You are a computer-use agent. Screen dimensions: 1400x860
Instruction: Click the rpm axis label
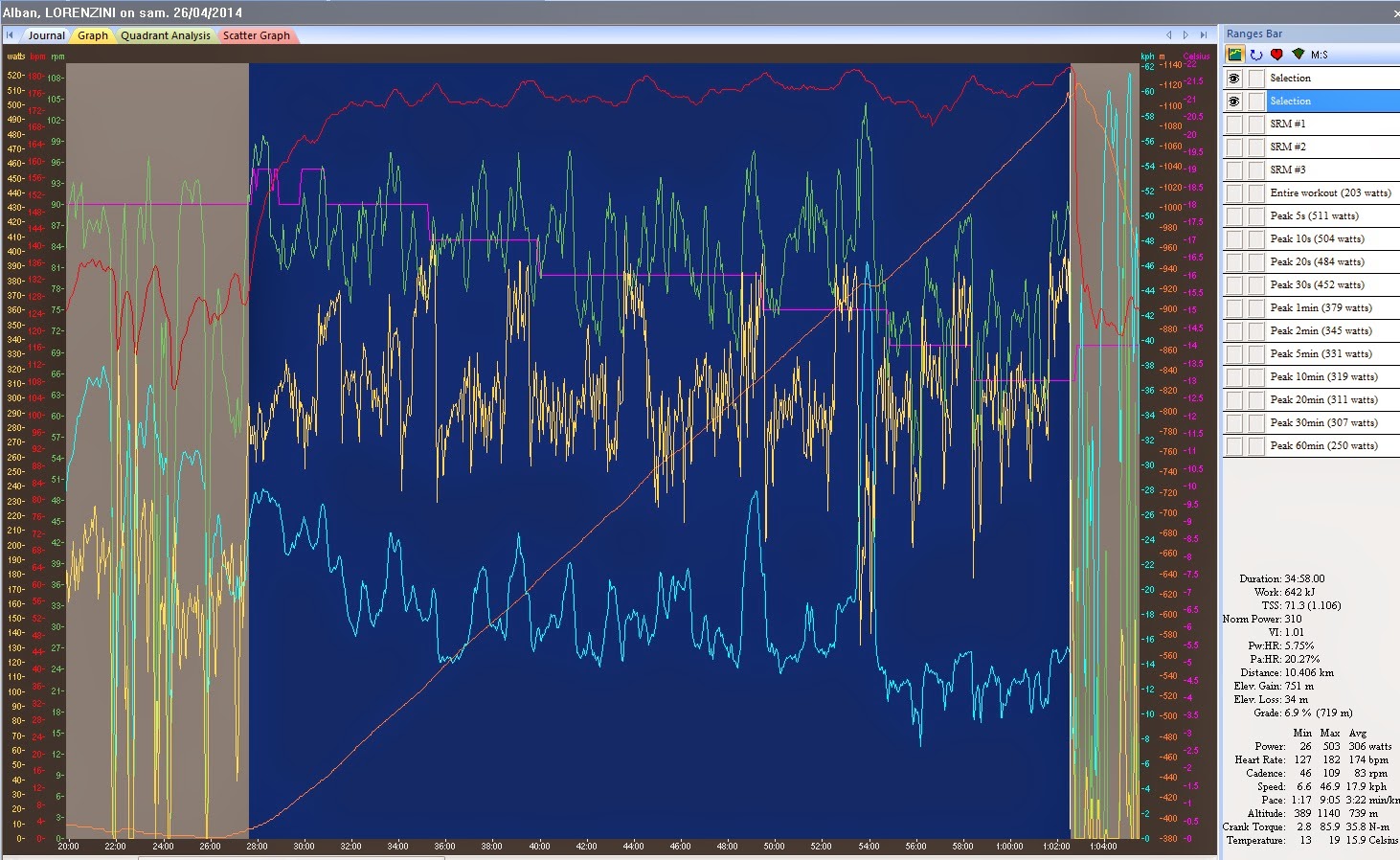57,57
